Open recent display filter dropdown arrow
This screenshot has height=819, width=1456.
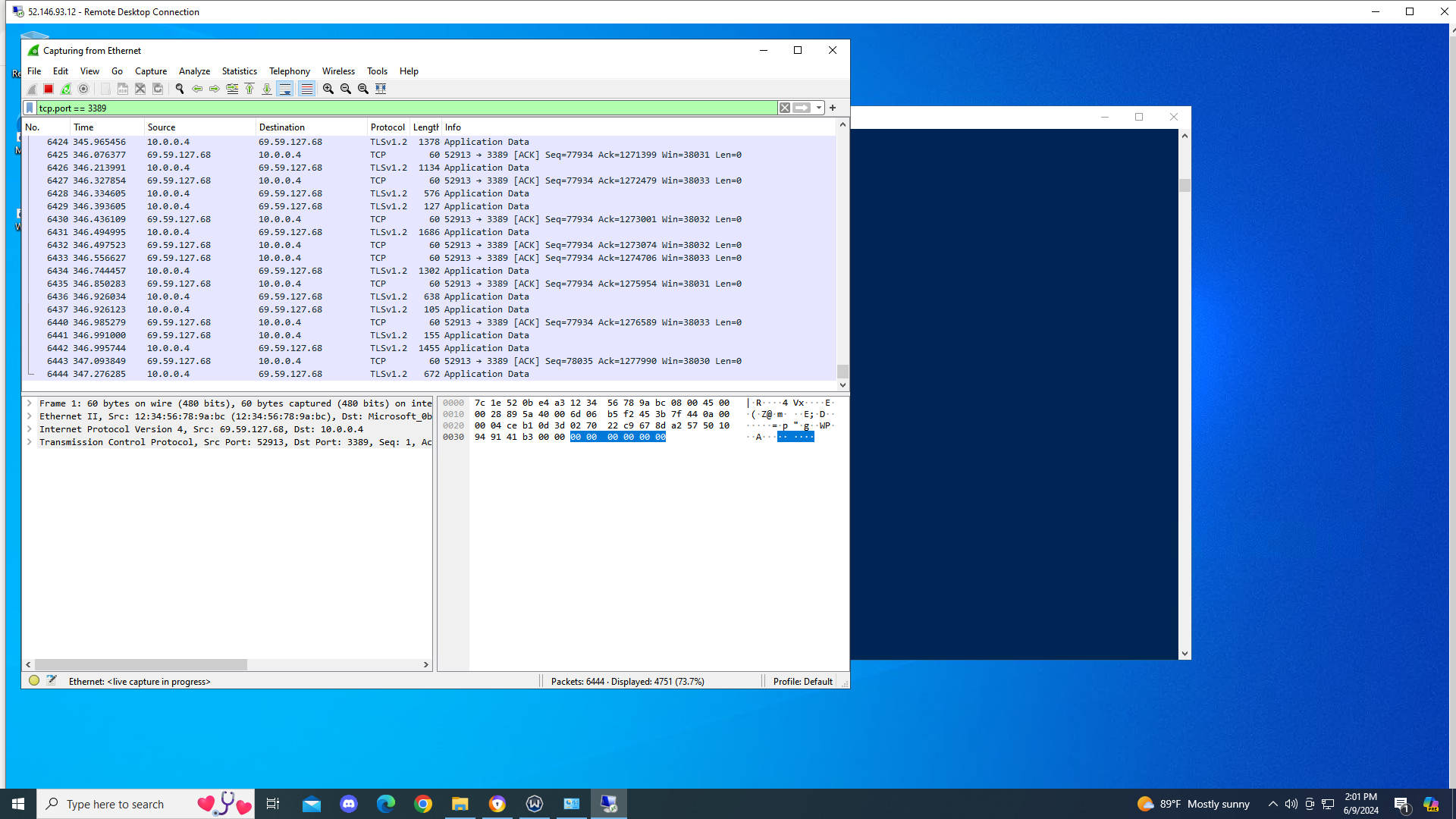click(x=819, y=108)
